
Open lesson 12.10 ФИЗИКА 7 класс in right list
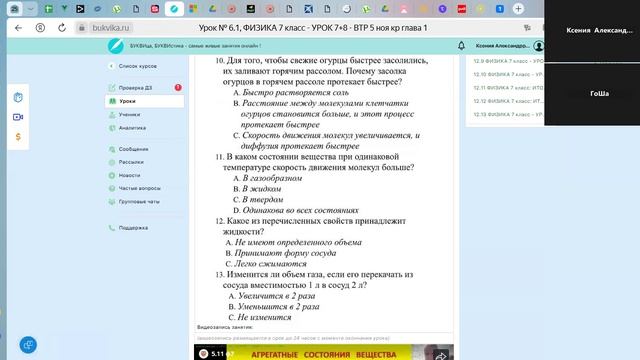[508, 74]
